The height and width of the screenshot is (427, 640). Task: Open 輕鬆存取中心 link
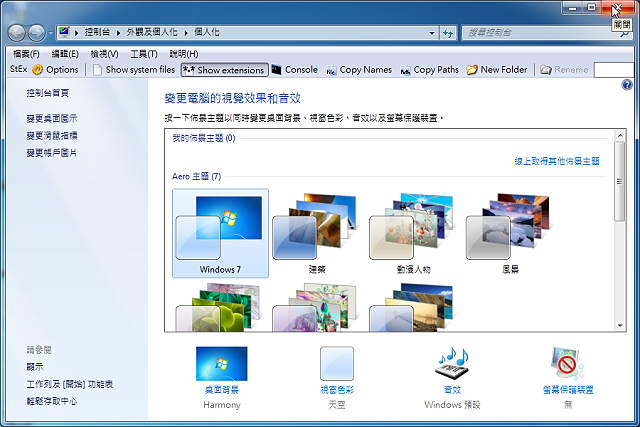tap(52, 401)
